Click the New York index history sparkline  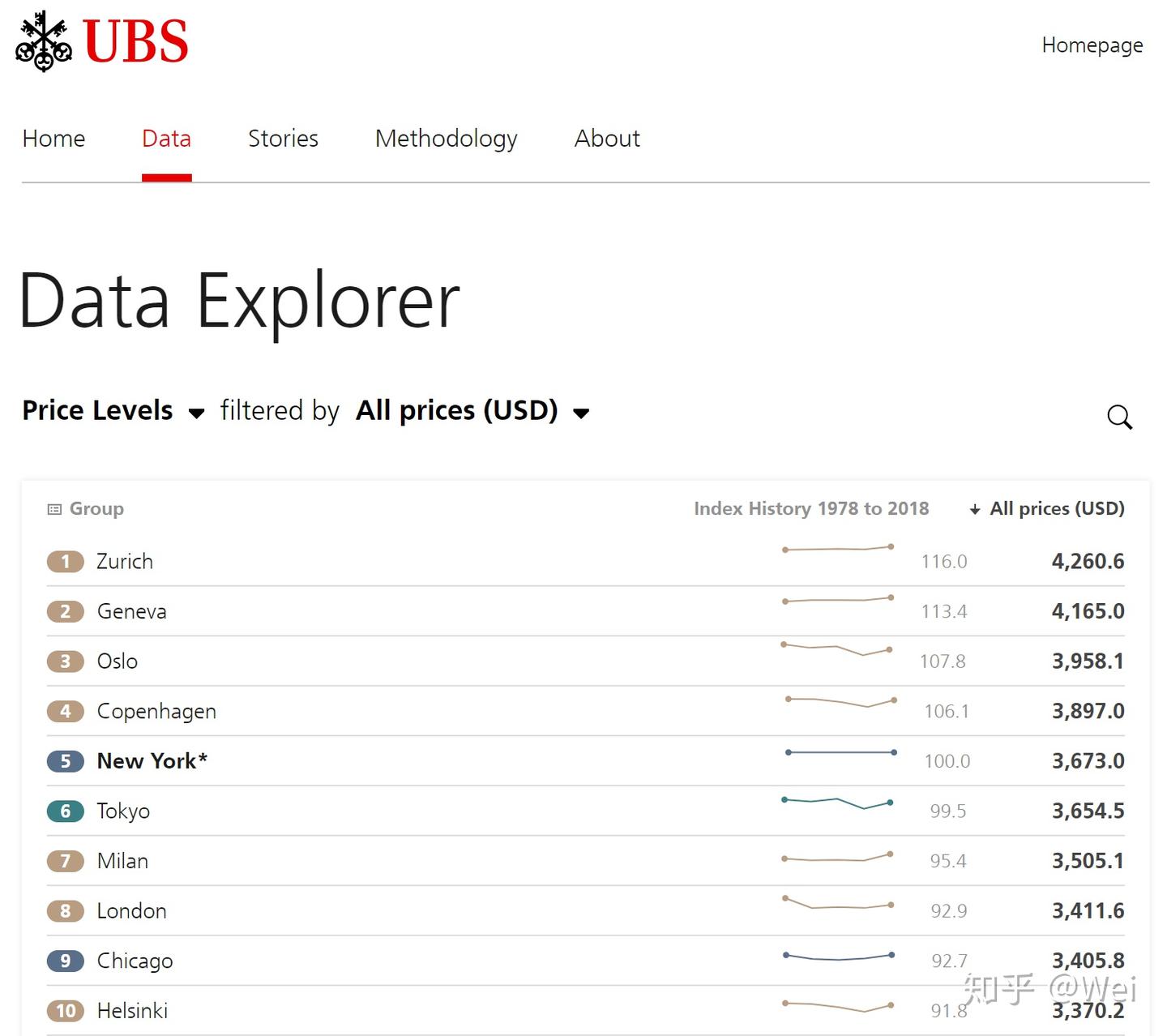841,752
